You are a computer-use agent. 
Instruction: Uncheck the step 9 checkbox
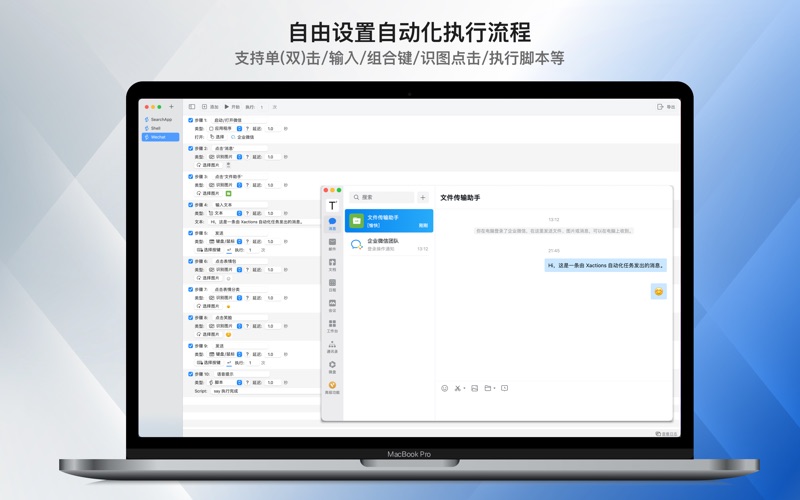coord(190,345)
